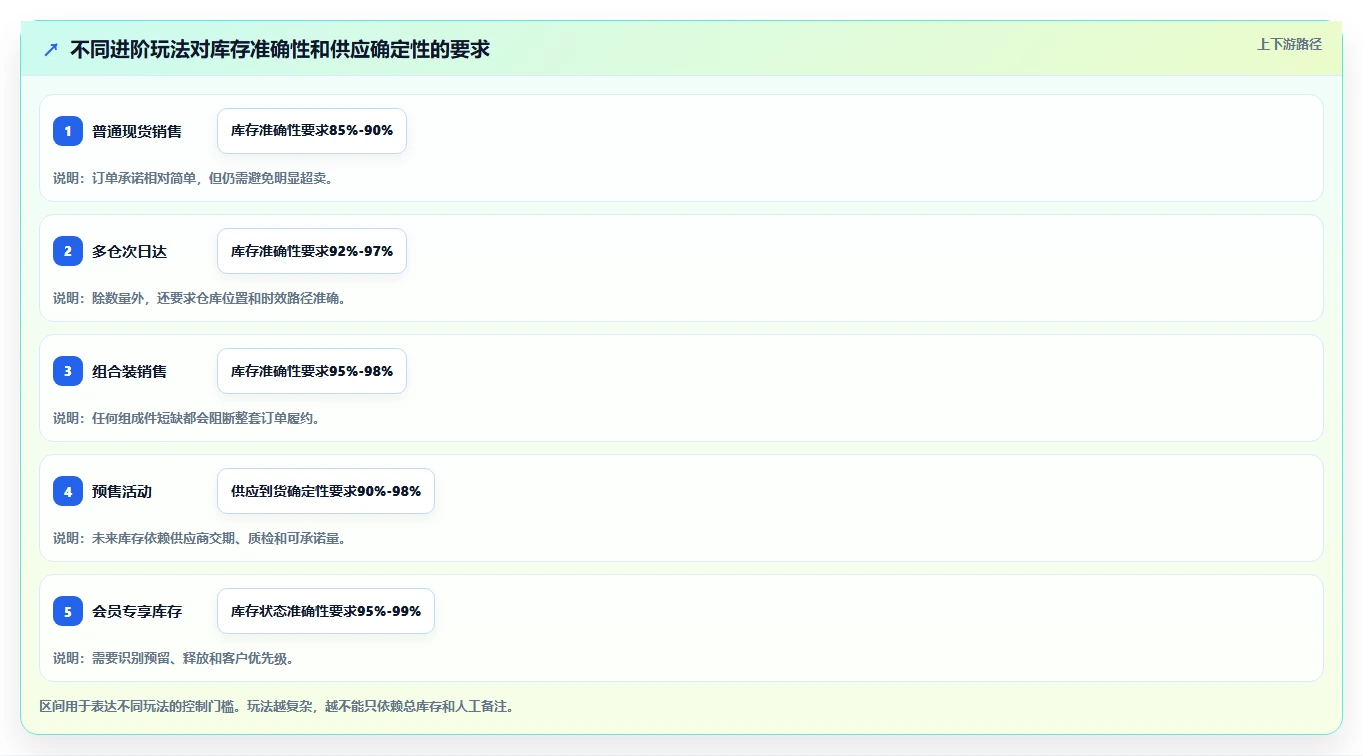Select the 库存准确性要求92%-97% pill

coord(312,251)
